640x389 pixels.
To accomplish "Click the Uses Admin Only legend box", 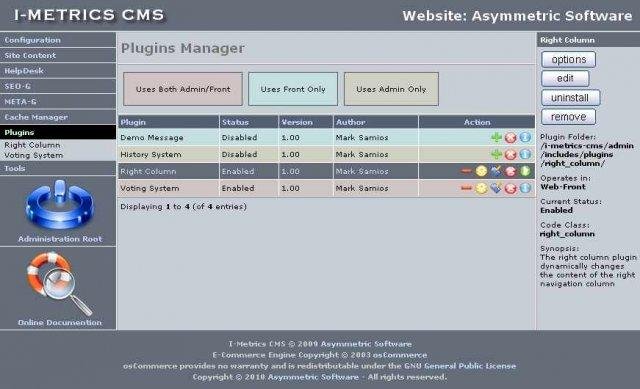I will coord(391,89).
